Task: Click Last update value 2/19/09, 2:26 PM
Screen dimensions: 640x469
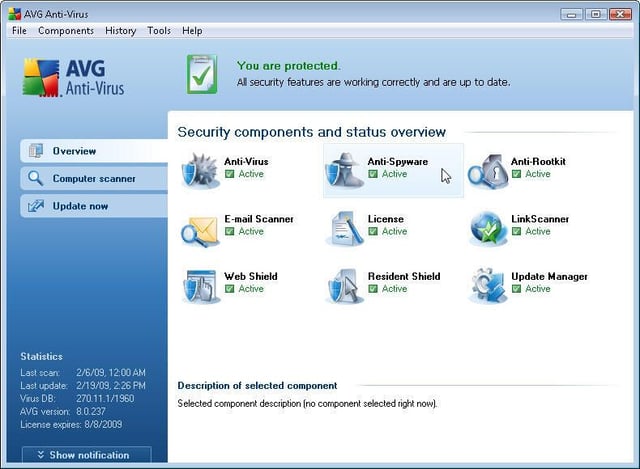Action: click(x=111, y=386)
